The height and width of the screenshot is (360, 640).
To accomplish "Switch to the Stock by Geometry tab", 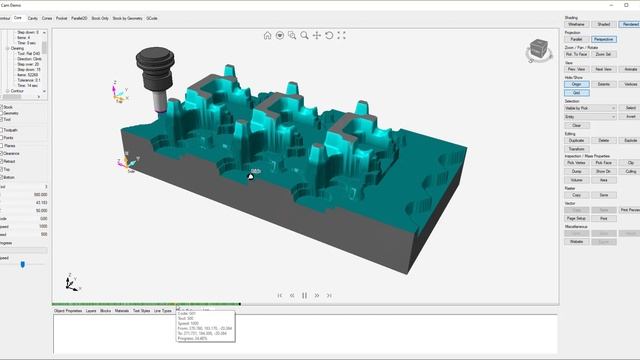I will 127,18.
